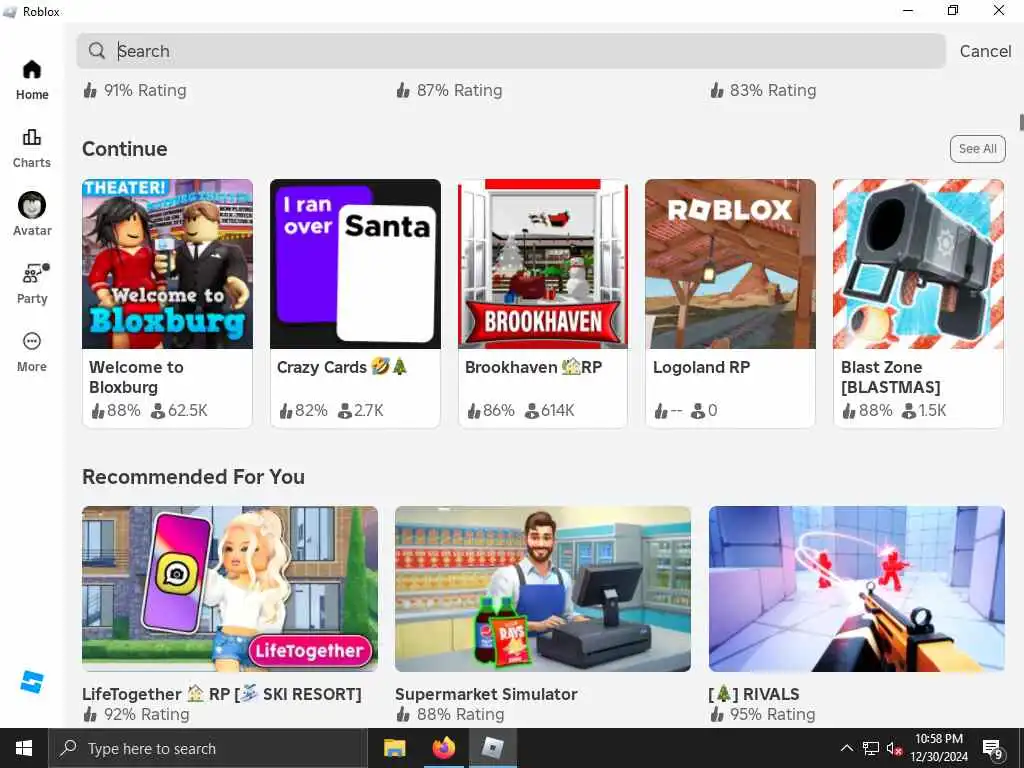The height and width of the screenshot is (768, 1024).
Task: Click the magnifier icon in search bar
Action: 97,50
